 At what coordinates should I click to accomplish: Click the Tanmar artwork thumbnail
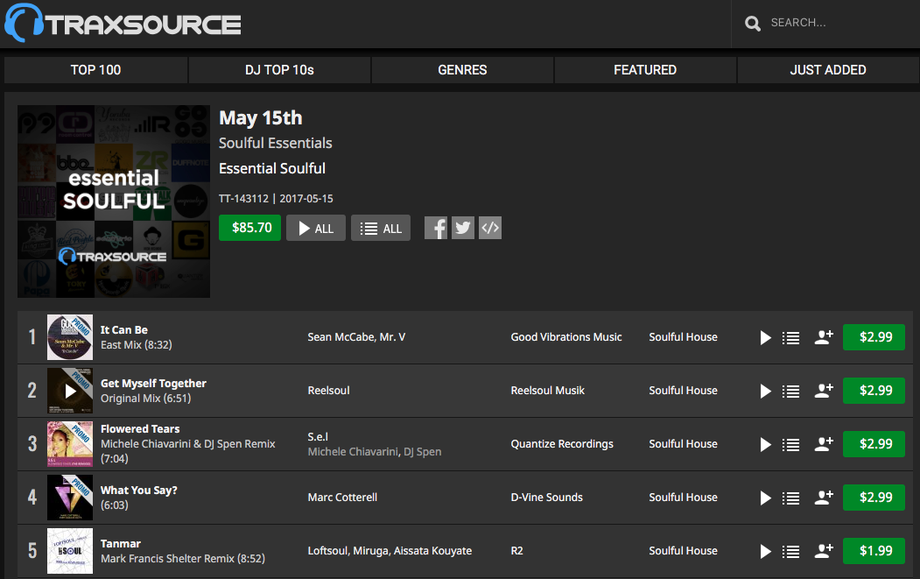(70, 551)
